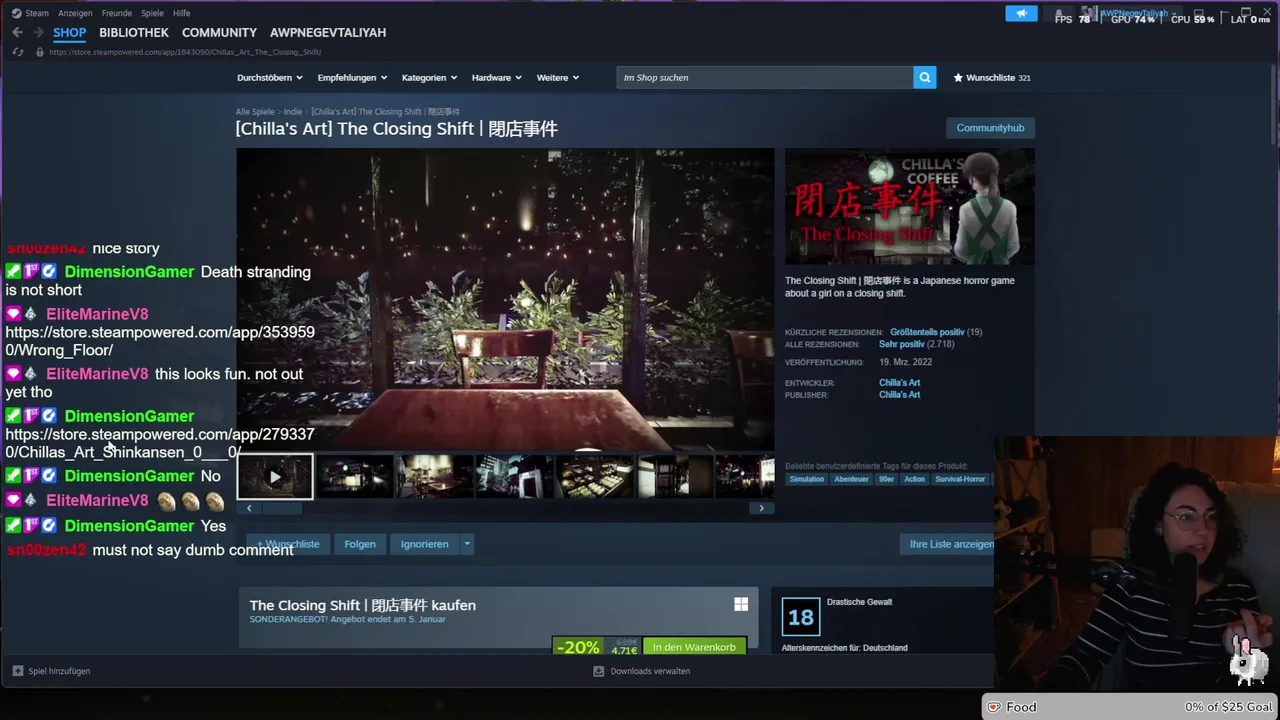1280x720 pixels.
Task: Click the -20% discount badge
Action: [x=578, y=647]
